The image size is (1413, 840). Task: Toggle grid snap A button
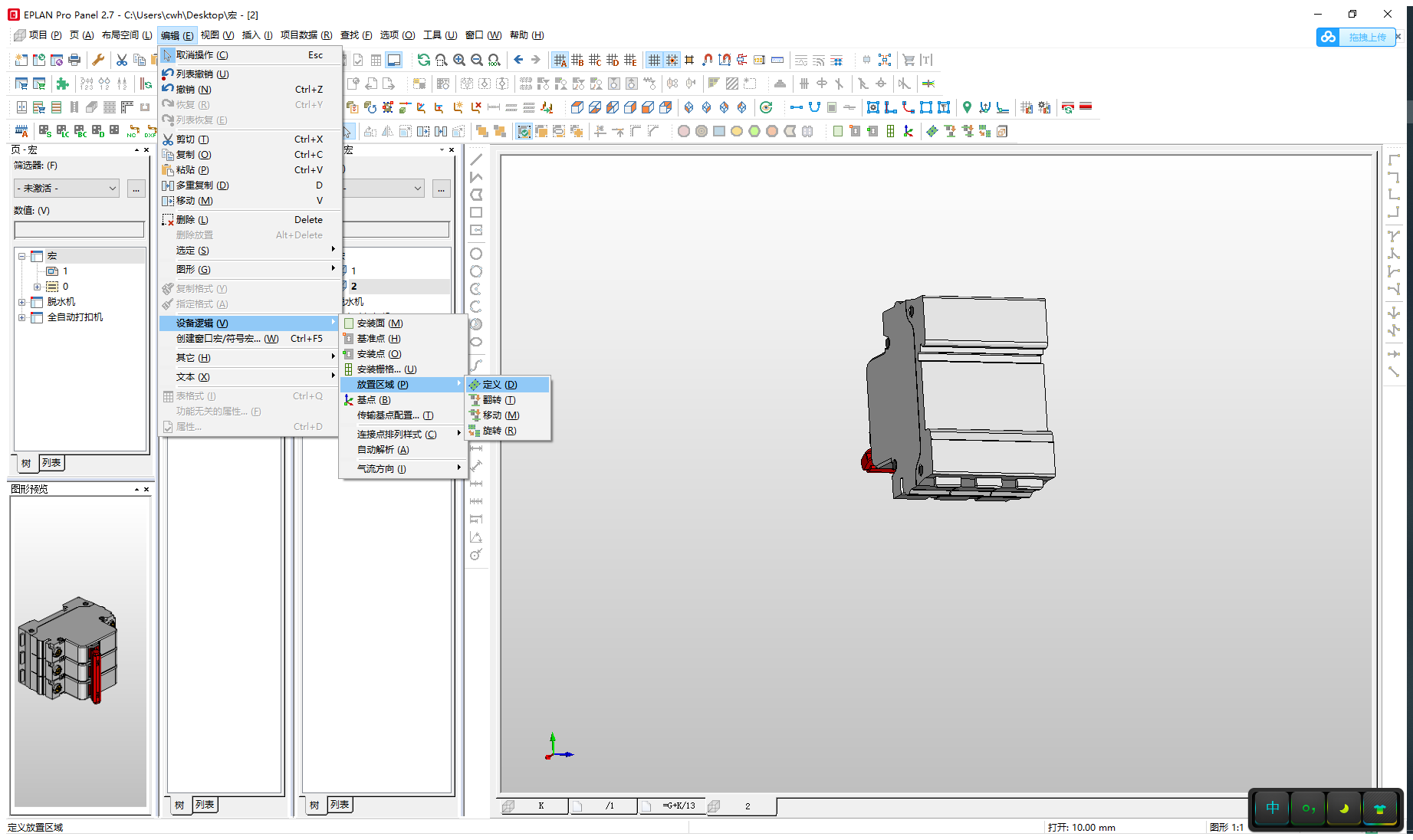560,60
